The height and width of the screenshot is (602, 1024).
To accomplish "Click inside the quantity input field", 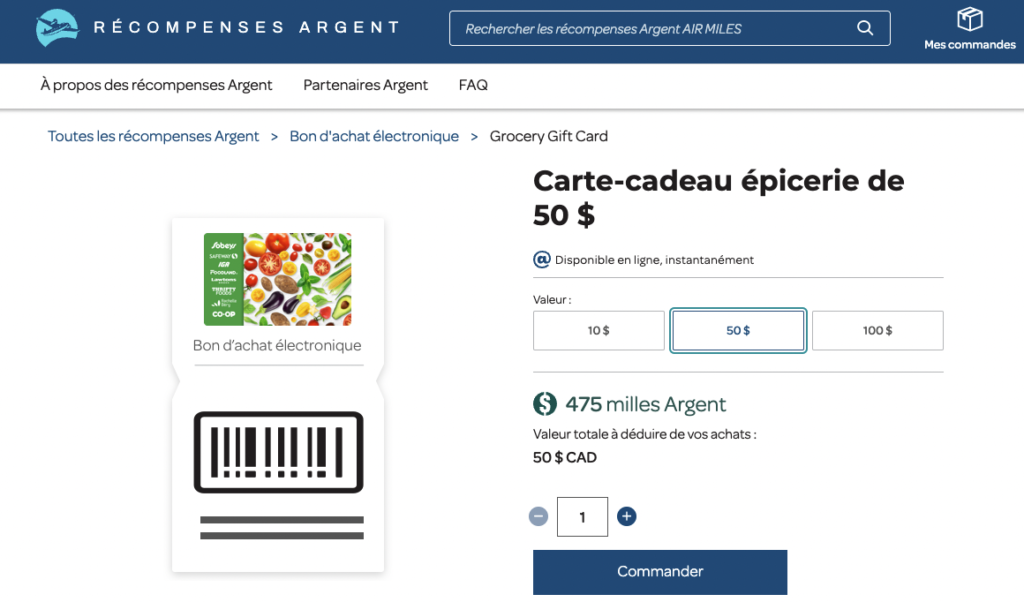I will (x=582, y=516).
